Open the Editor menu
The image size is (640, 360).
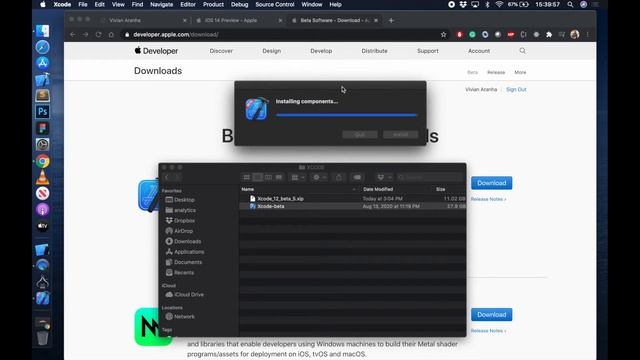(x=188, y=4)
